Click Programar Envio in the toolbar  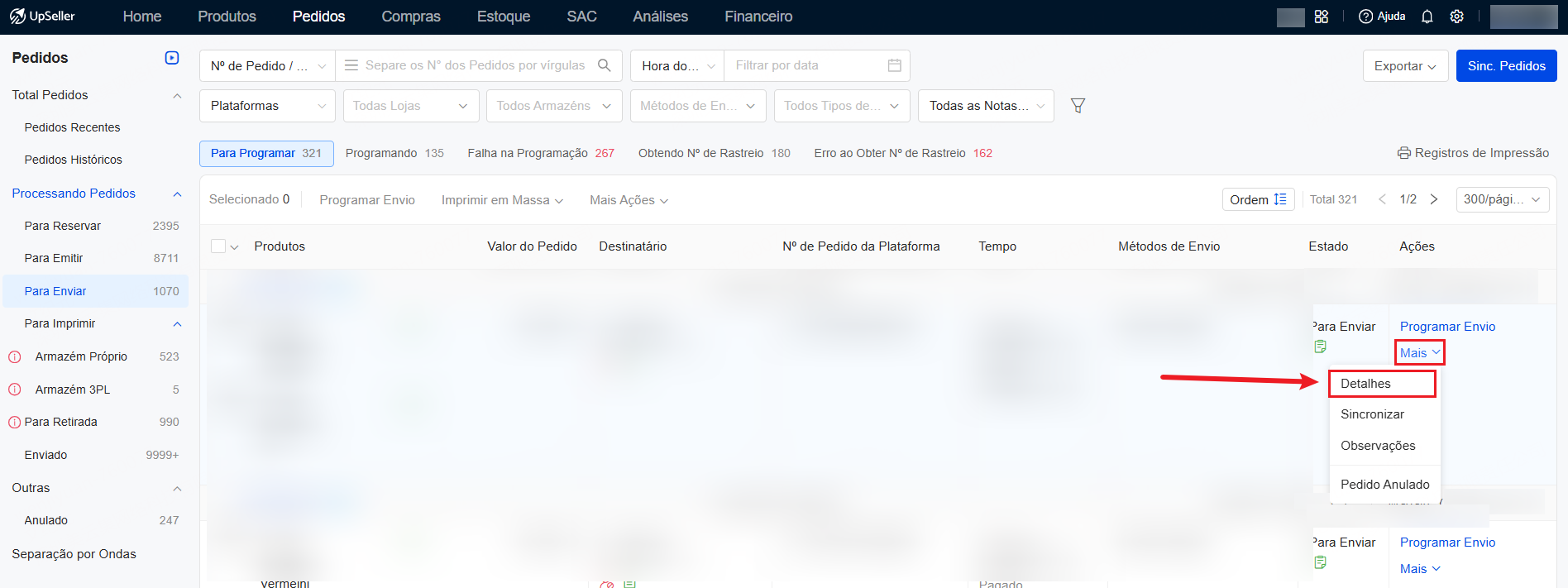367,200
